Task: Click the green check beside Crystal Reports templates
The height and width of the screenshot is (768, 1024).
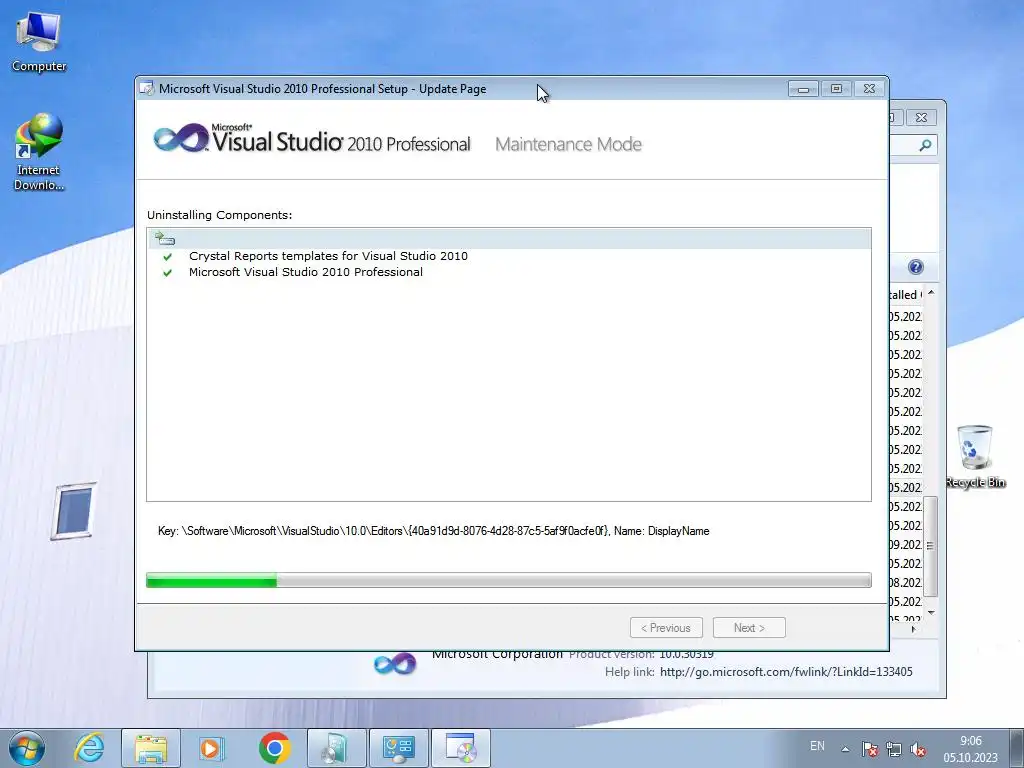Action: 167,257
